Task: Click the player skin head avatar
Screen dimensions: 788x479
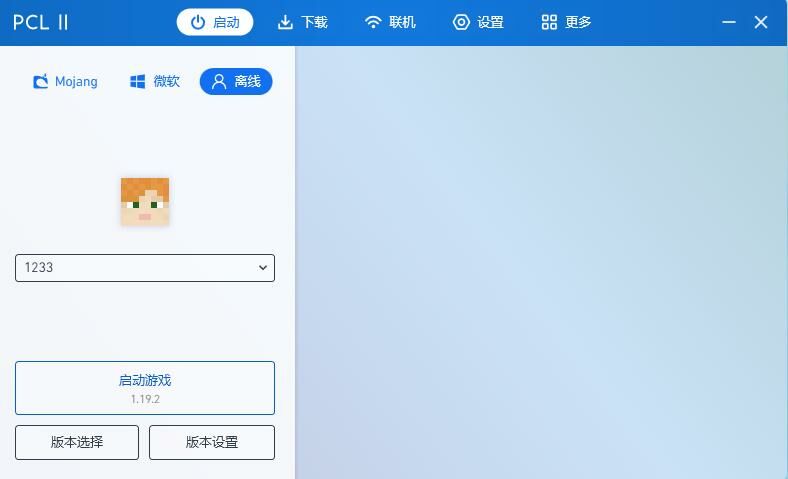Action: point(145,202)
